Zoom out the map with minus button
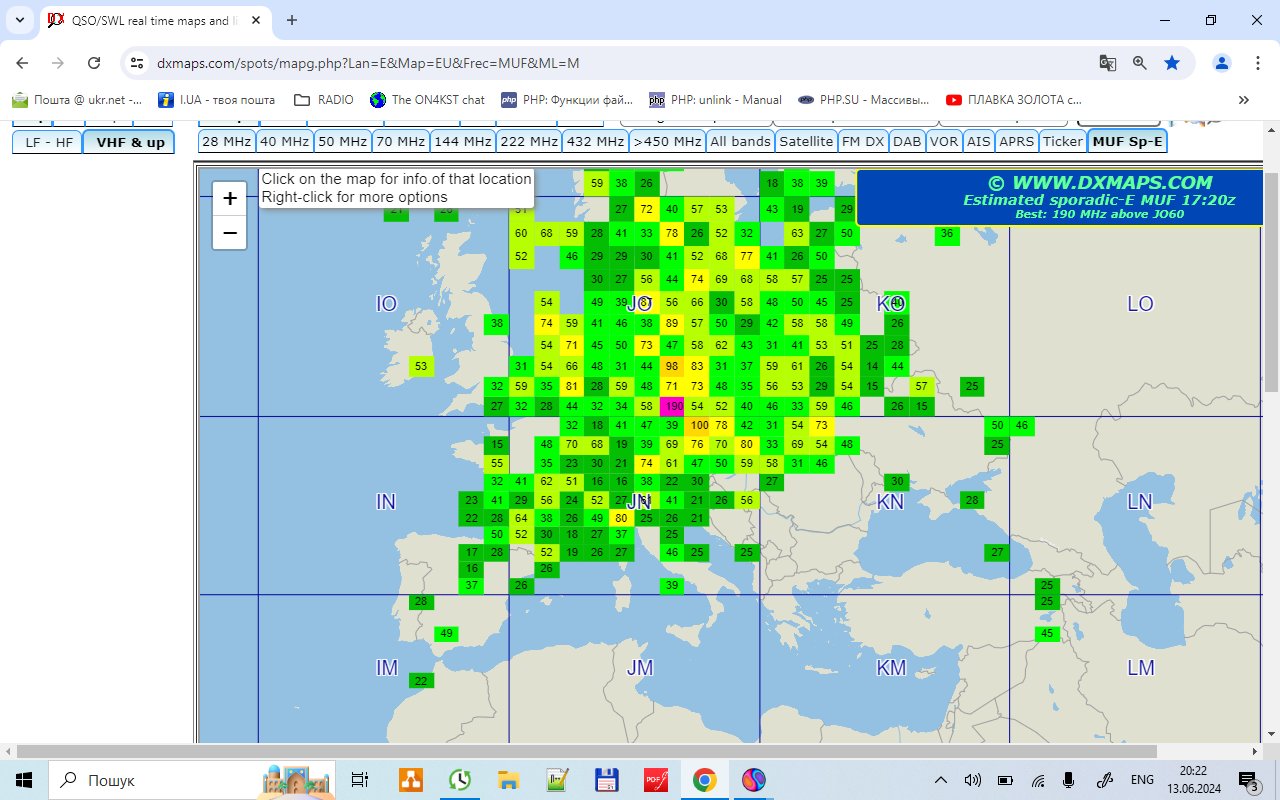Screen dimensions: 1280x800 pyautogui.click(x=230, y=233)
